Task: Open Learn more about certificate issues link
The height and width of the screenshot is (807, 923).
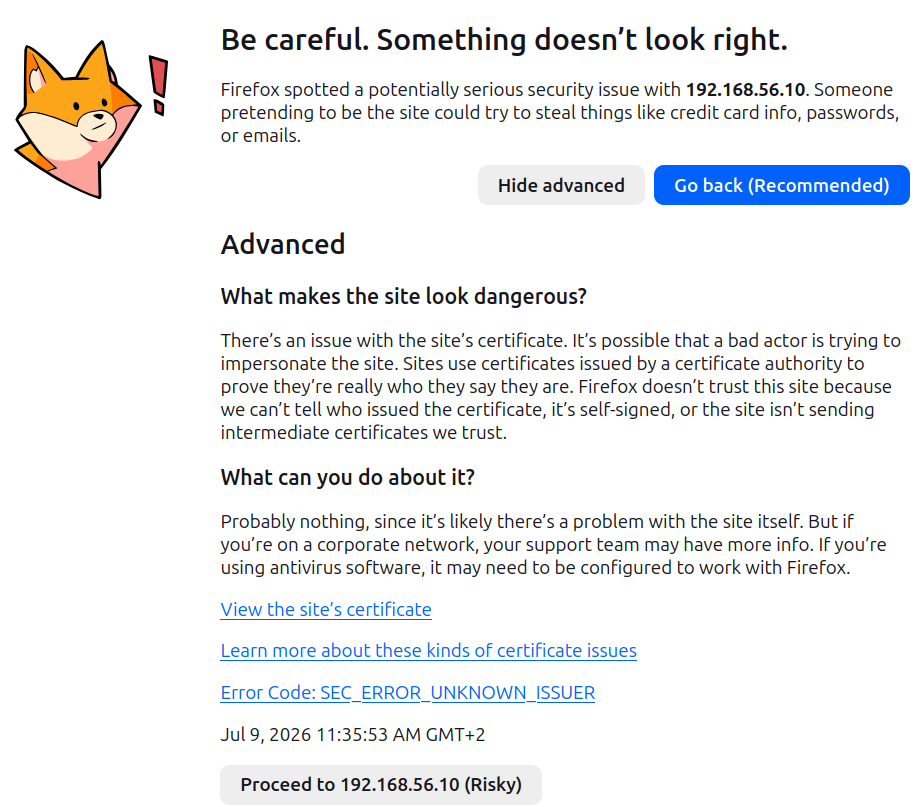Action: (x=429, y=650)
